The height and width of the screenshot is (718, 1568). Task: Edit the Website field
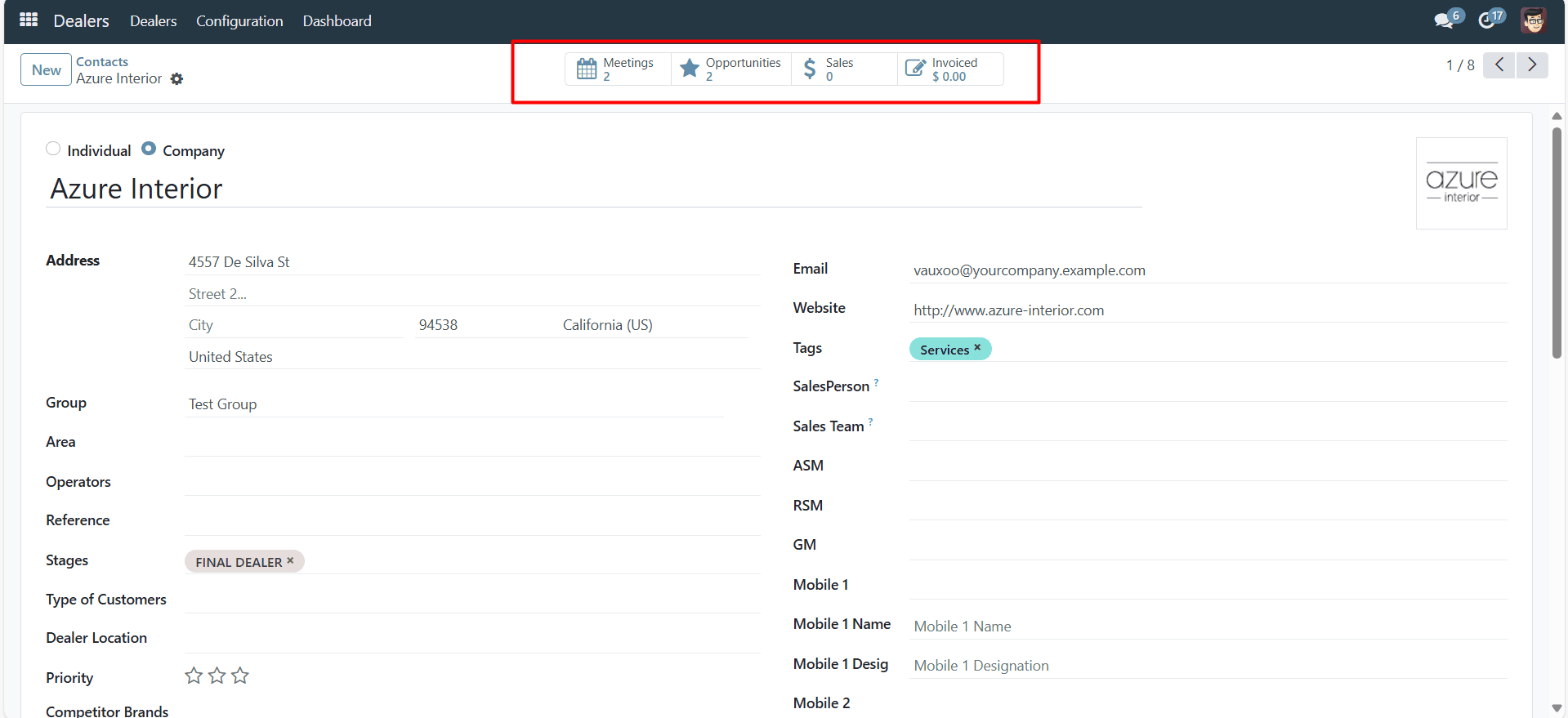[1208, 310]
